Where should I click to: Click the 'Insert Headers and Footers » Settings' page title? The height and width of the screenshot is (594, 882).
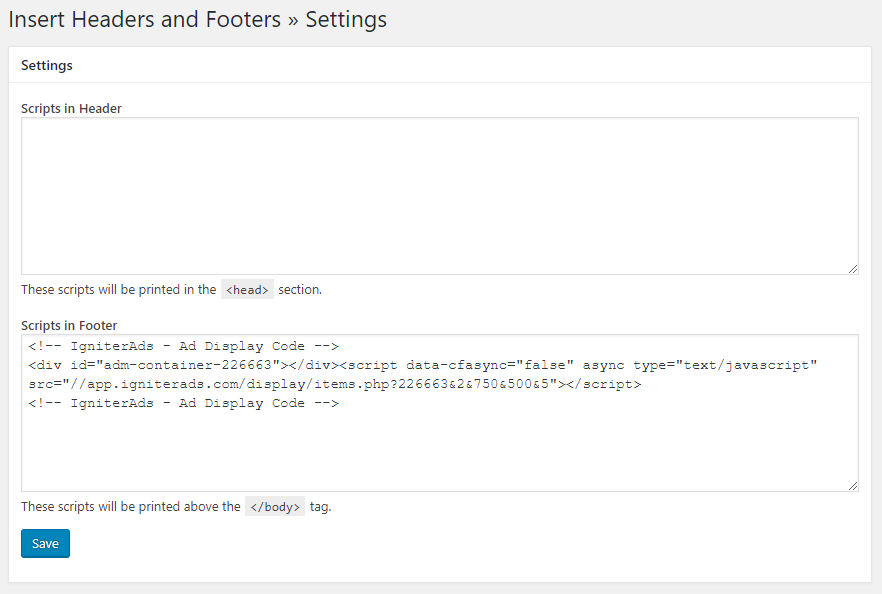[197, 20]
